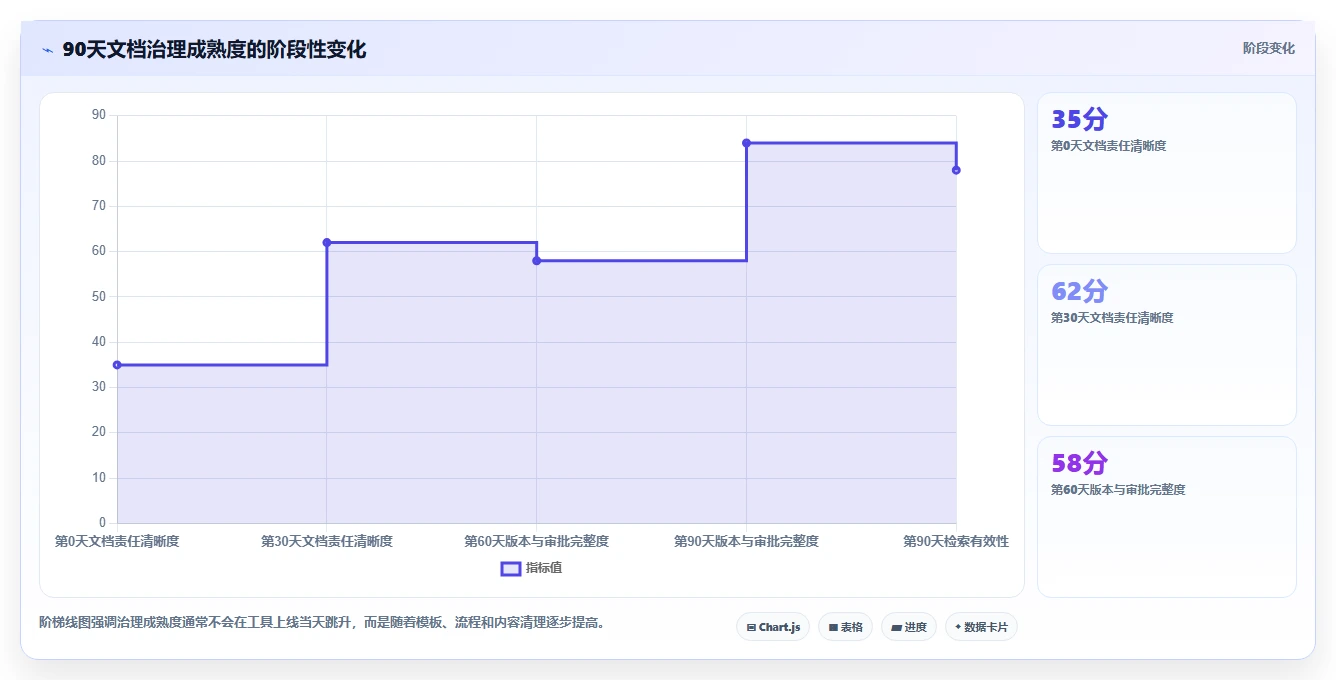Click x-axis label 第0天文档责任清晰度
The height and width of the screenshot is (680, 1336).
tap(117, 541)
